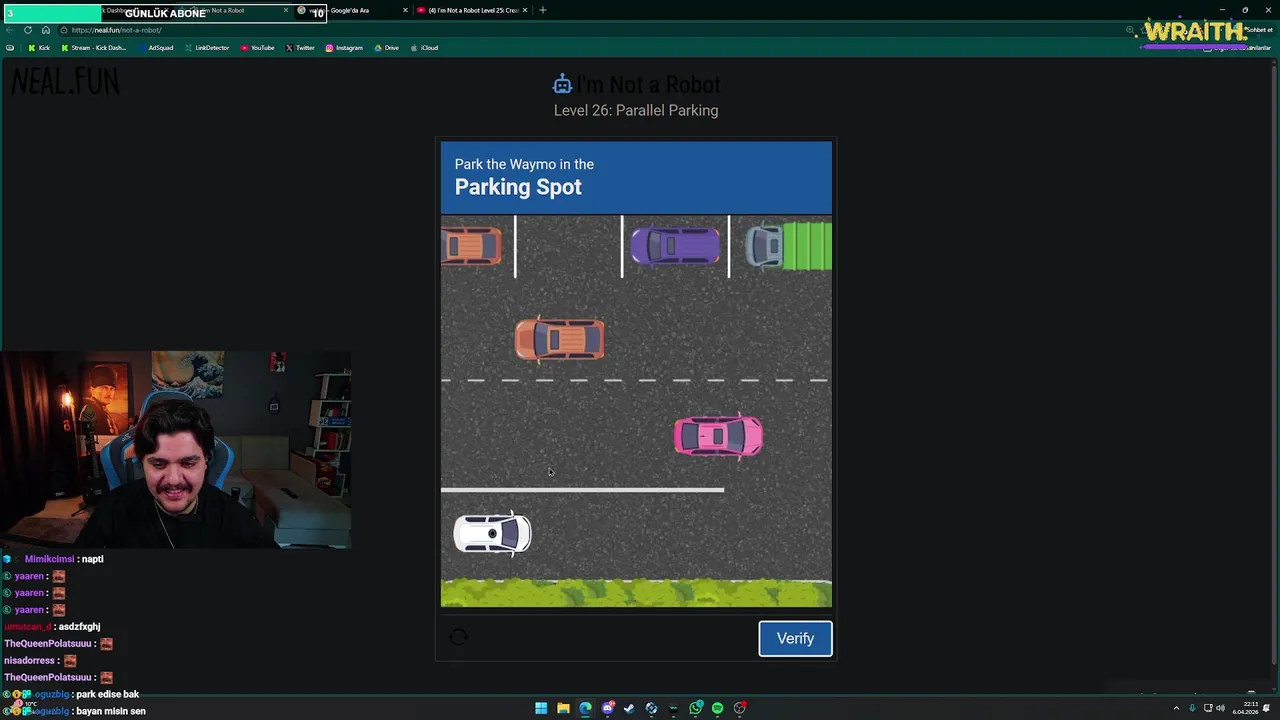Open the Twitter bookmark
1280x720 pixels.
click(x=300, y=48)
